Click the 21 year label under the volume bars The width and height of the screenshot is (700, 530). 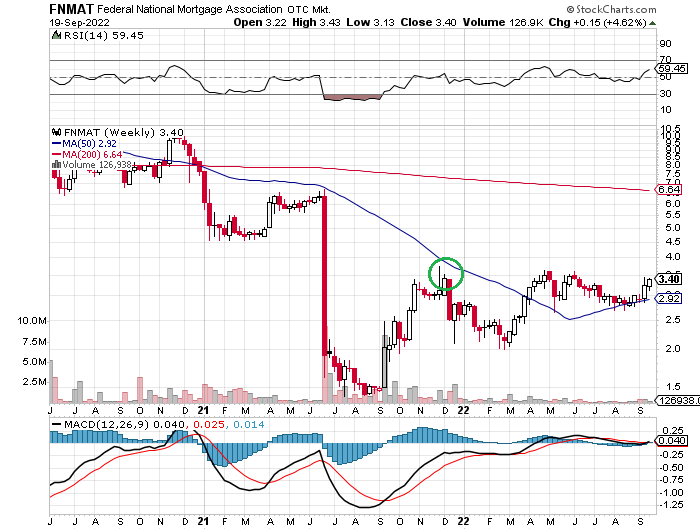point(203,410)
